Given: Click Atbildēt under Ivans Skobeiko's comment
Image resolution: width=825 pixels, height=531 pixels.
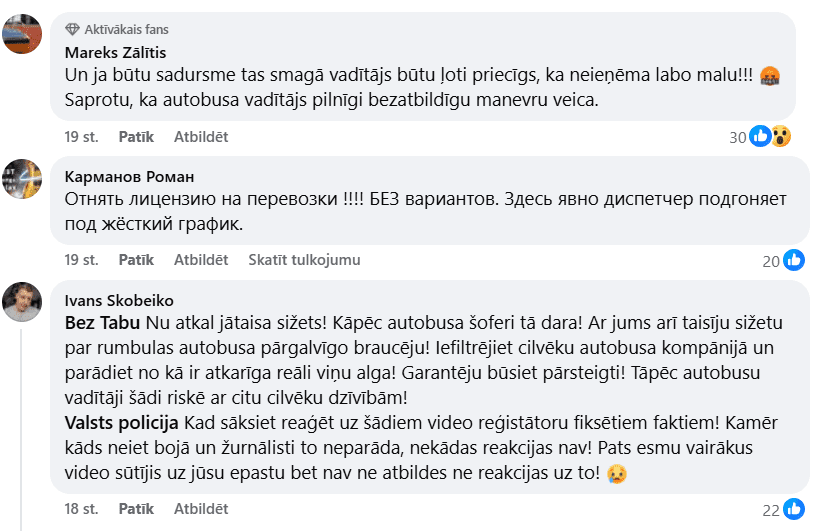Looking at the screenshot, I should (201, 508).
